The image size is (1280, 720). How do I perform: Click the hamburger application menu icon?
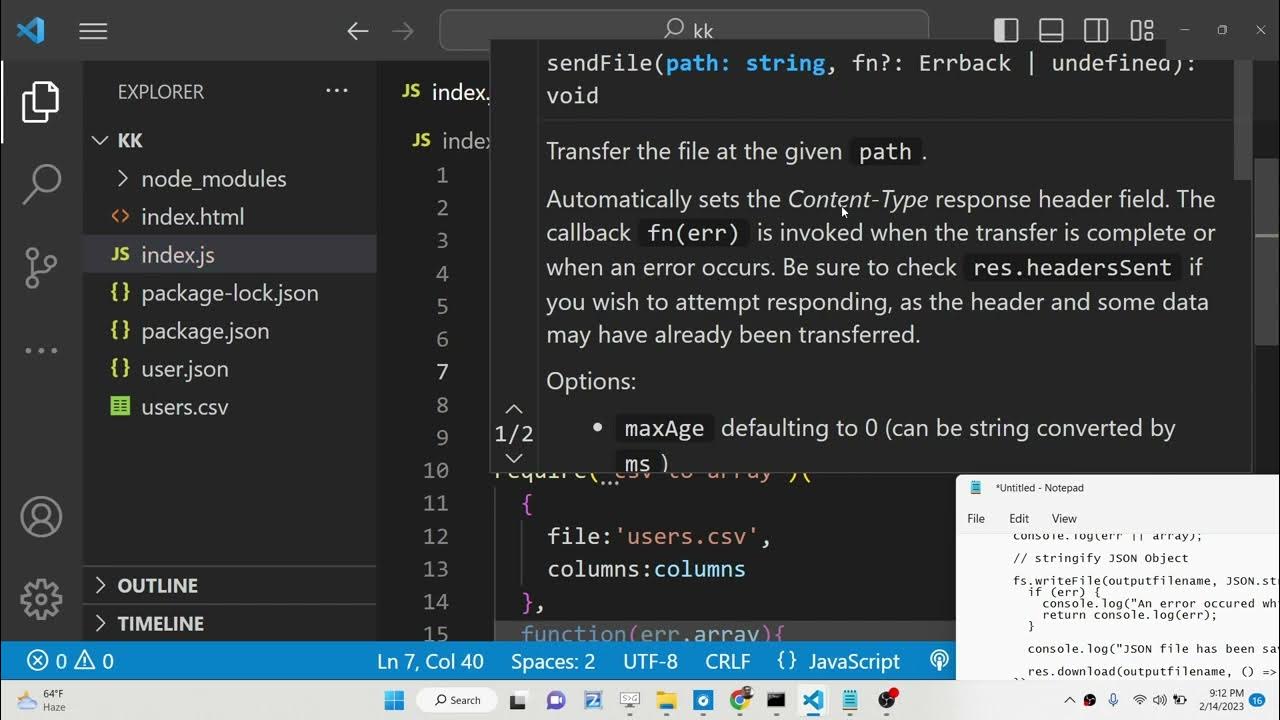tap(93, 31)
